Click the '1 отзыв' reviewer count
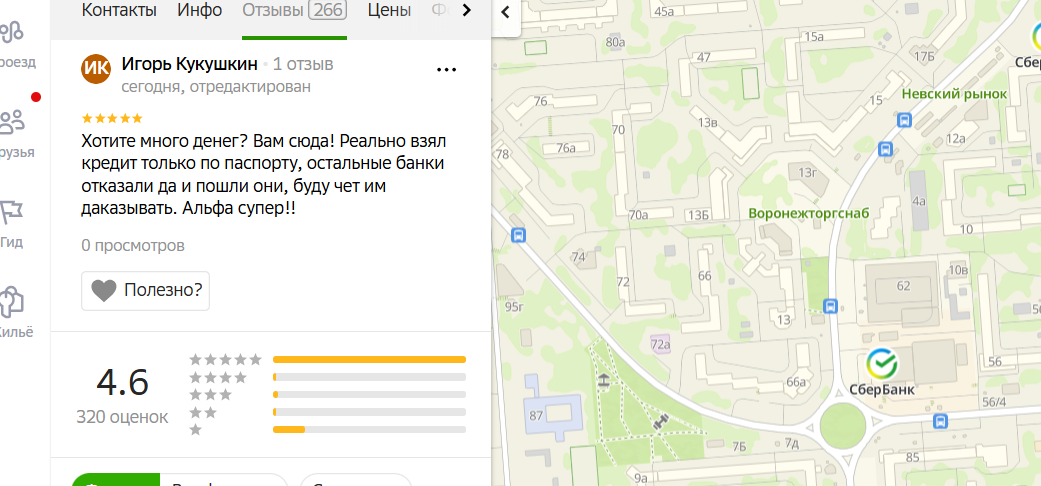1041x486 pixels. (x=303, y=64)
